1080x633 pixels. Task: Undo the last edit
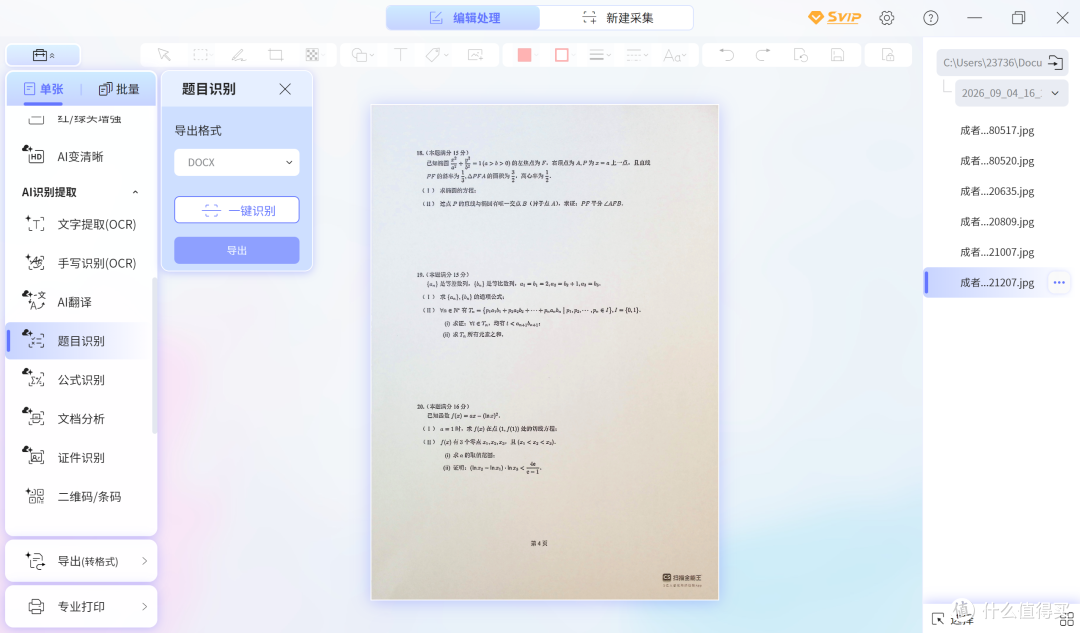726,55
